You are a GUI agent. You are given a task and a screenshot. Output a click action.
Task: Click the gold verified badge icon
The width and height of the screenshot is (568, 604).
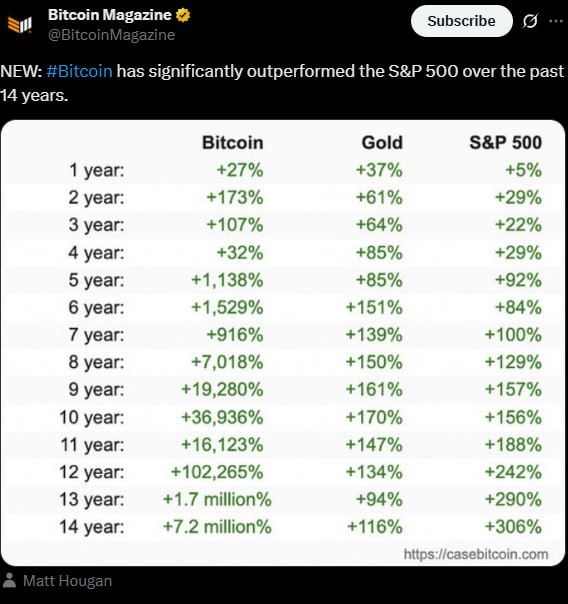[183, 15]
